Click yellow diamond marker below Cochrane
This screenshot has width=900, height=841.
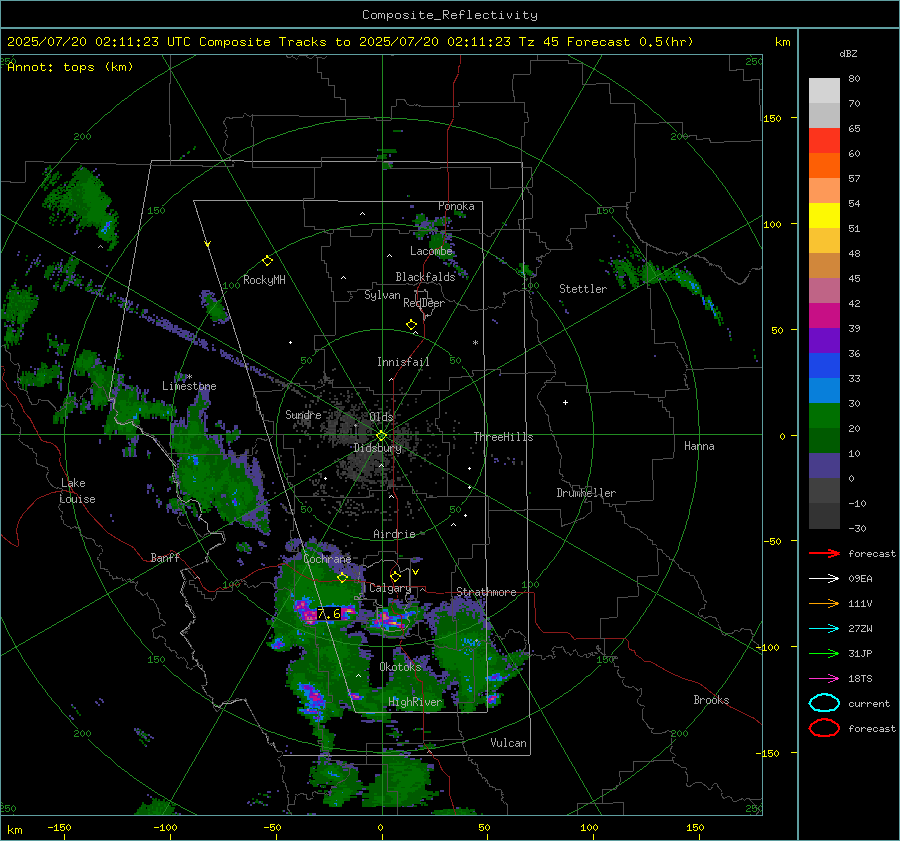342,578
